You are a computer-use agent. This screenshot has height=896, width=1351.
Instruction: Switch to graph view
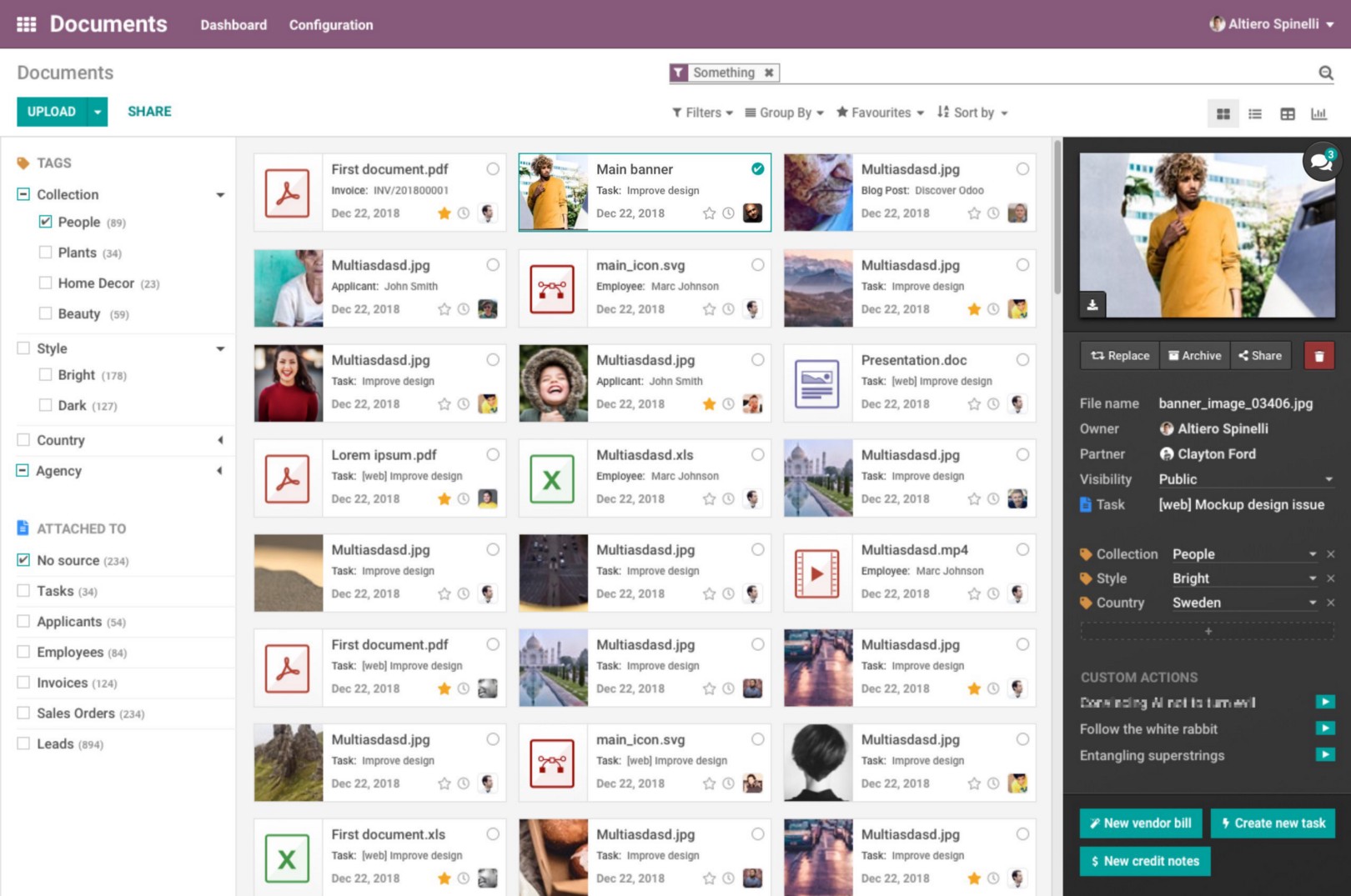[1318, 113]
